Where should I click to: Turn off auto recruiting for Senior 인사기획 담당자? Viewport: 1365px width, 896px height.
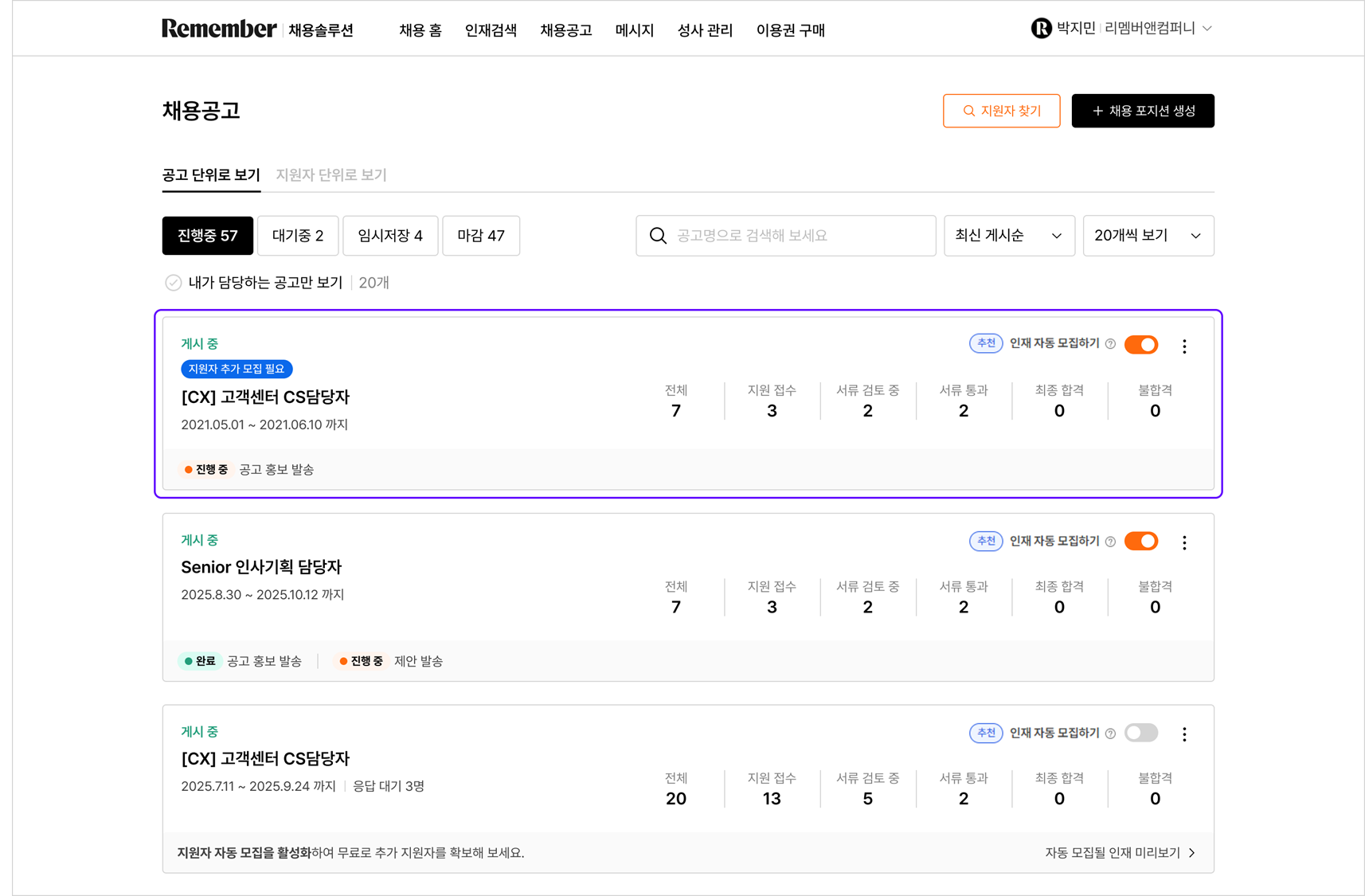(1140, 542)
